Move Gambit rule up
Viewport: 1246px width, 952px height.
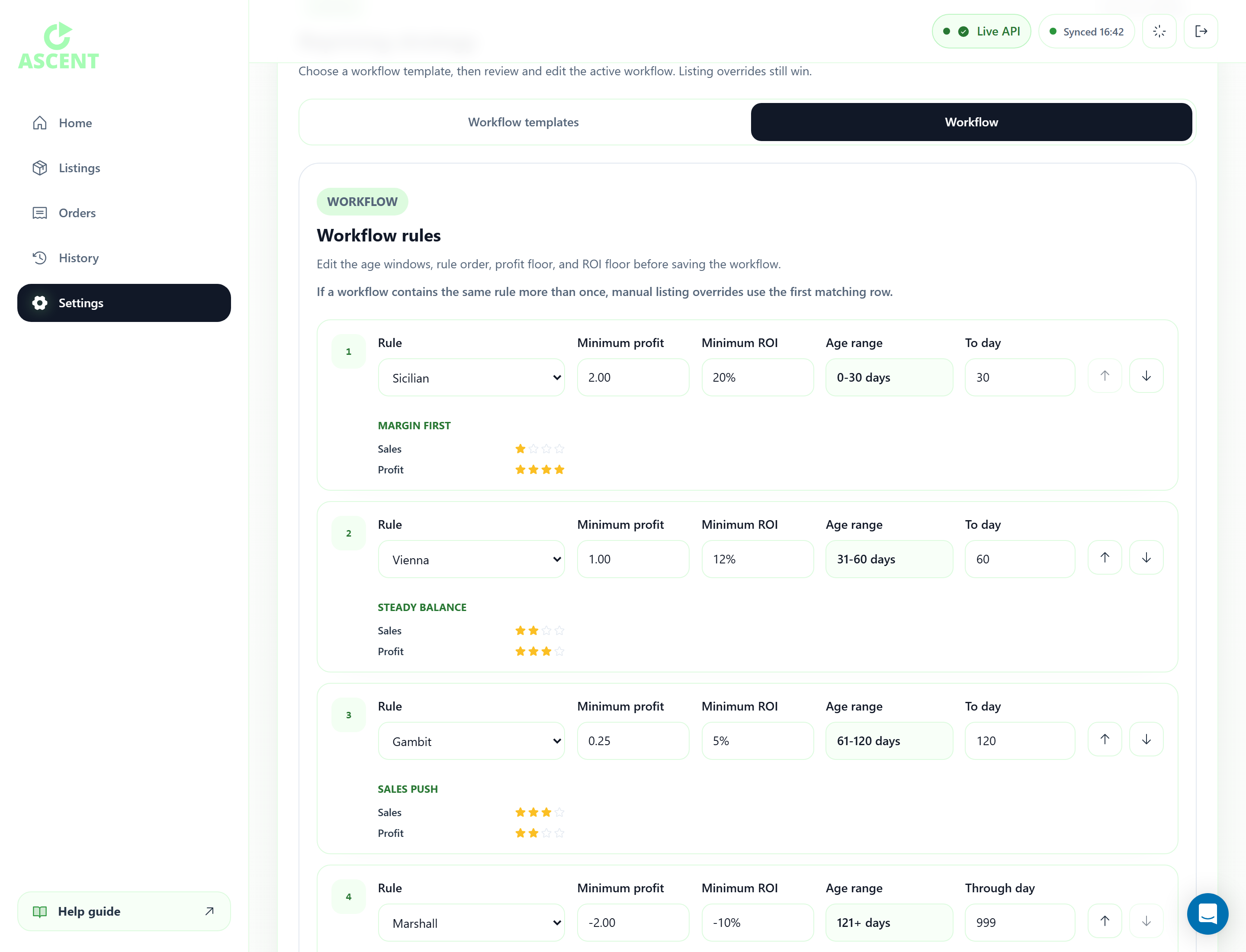(x=1105, y=740)
